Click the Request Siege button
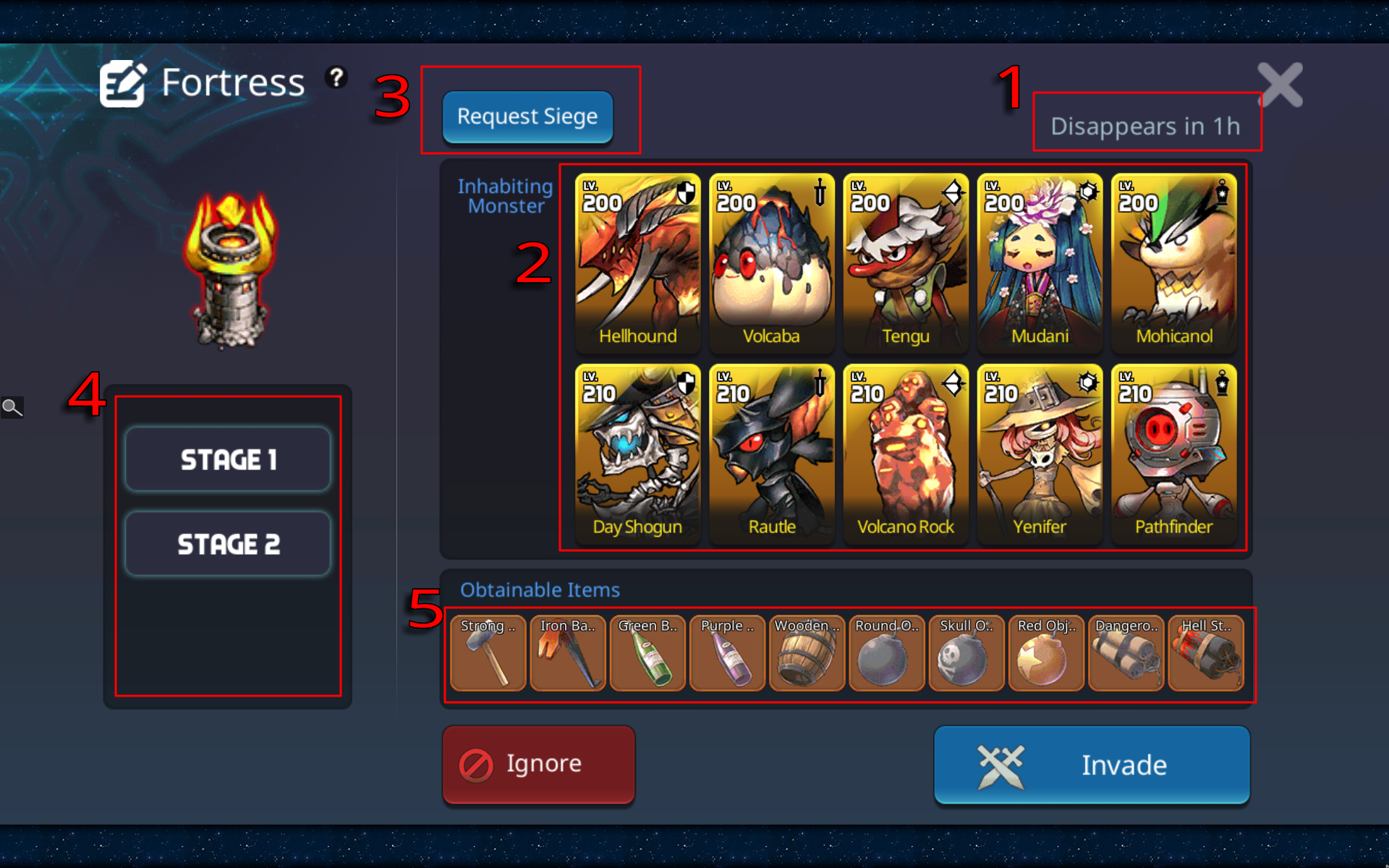This screenshot has width=1389, height=868. tap(527, 116)
